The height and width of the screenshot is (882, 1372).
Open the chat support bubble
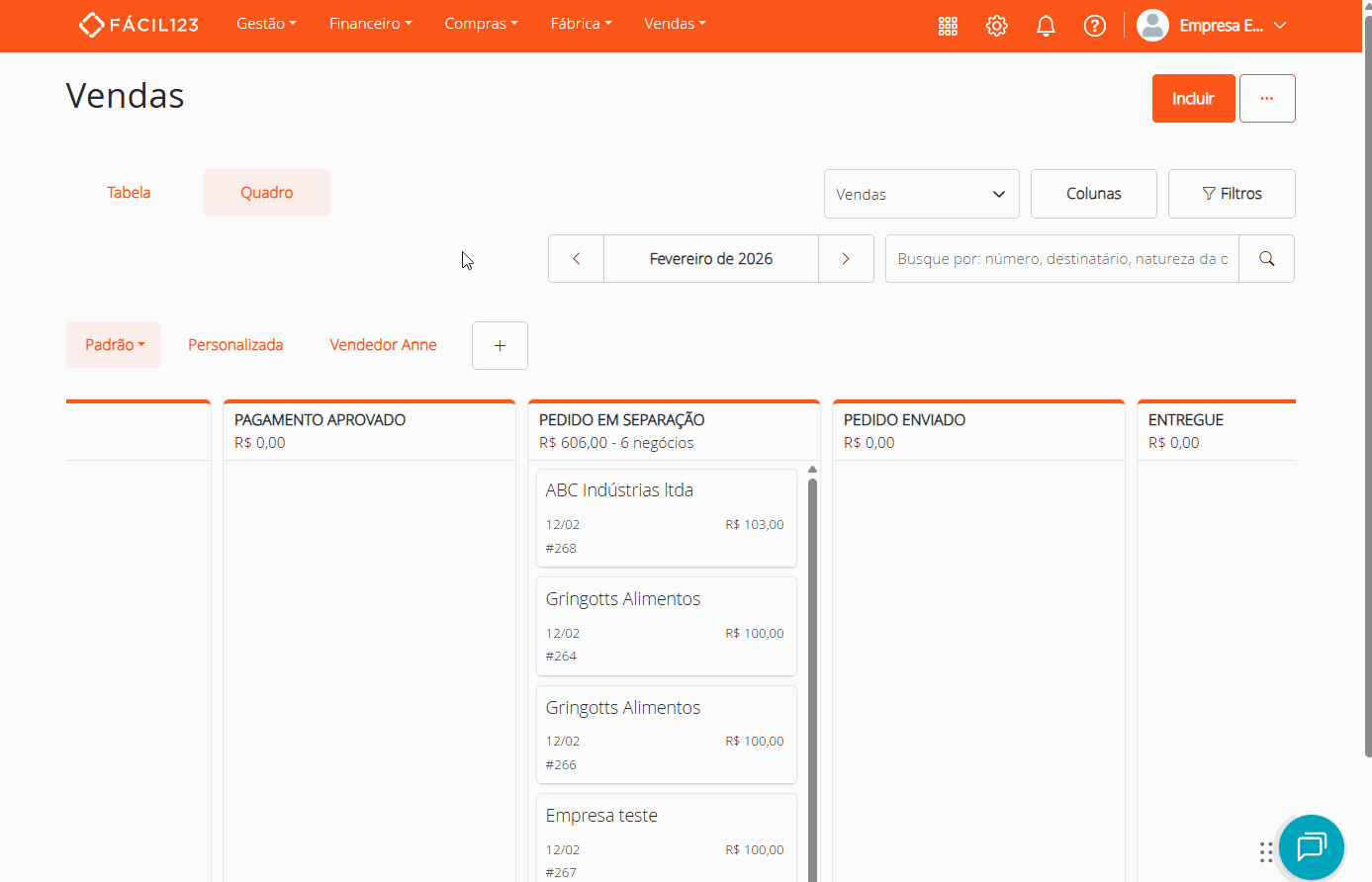pos(1311,847)
